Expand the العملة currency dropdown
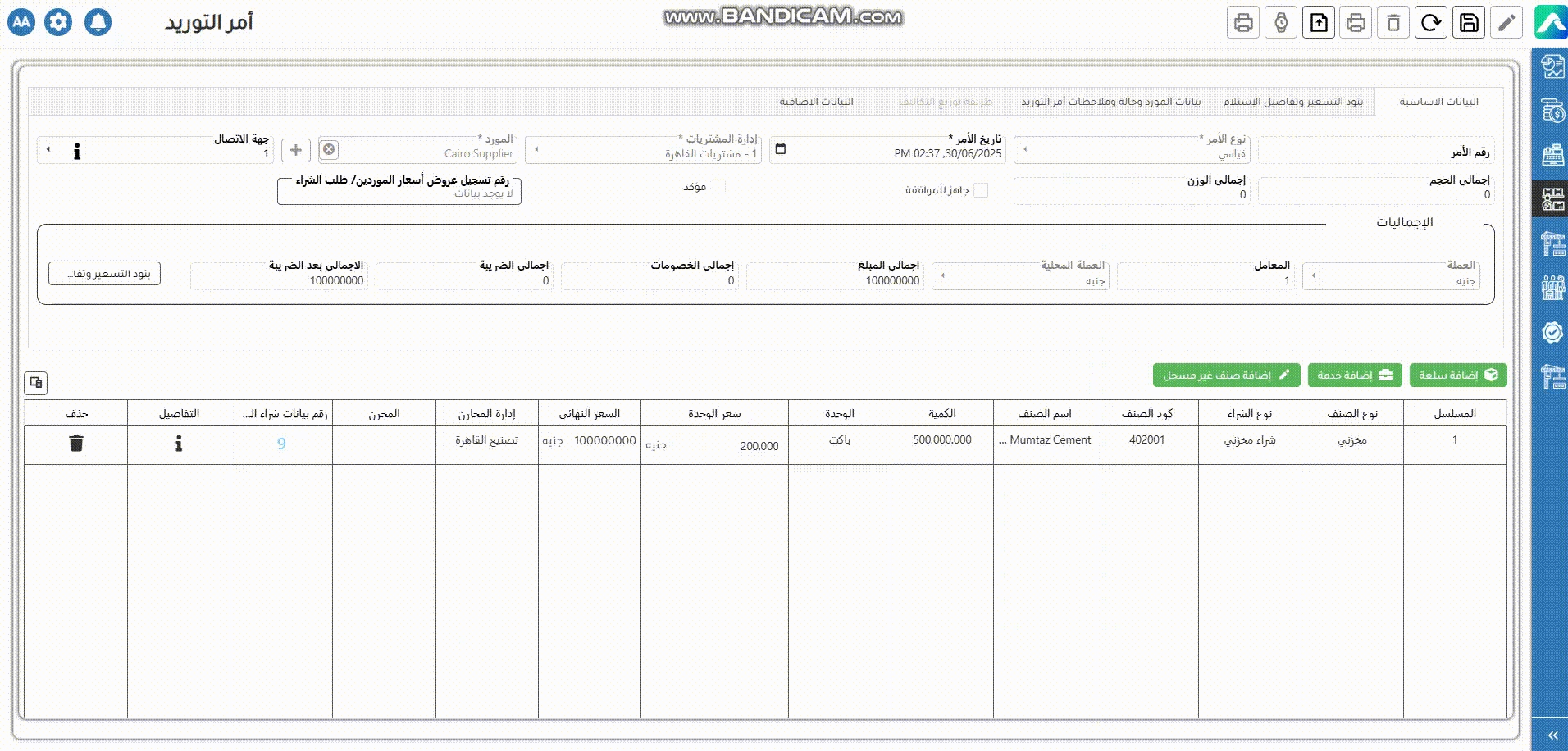 click(x=1314, y=276)
